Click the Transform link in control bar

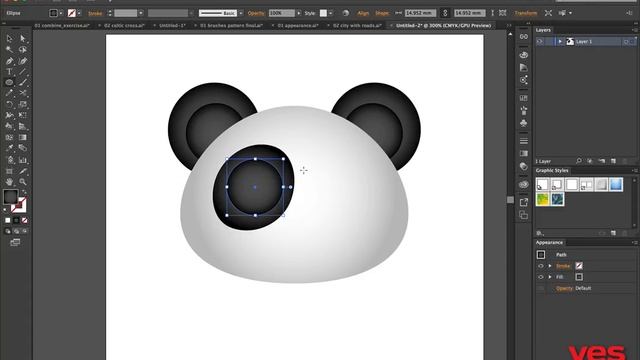(x=526, y=13)
